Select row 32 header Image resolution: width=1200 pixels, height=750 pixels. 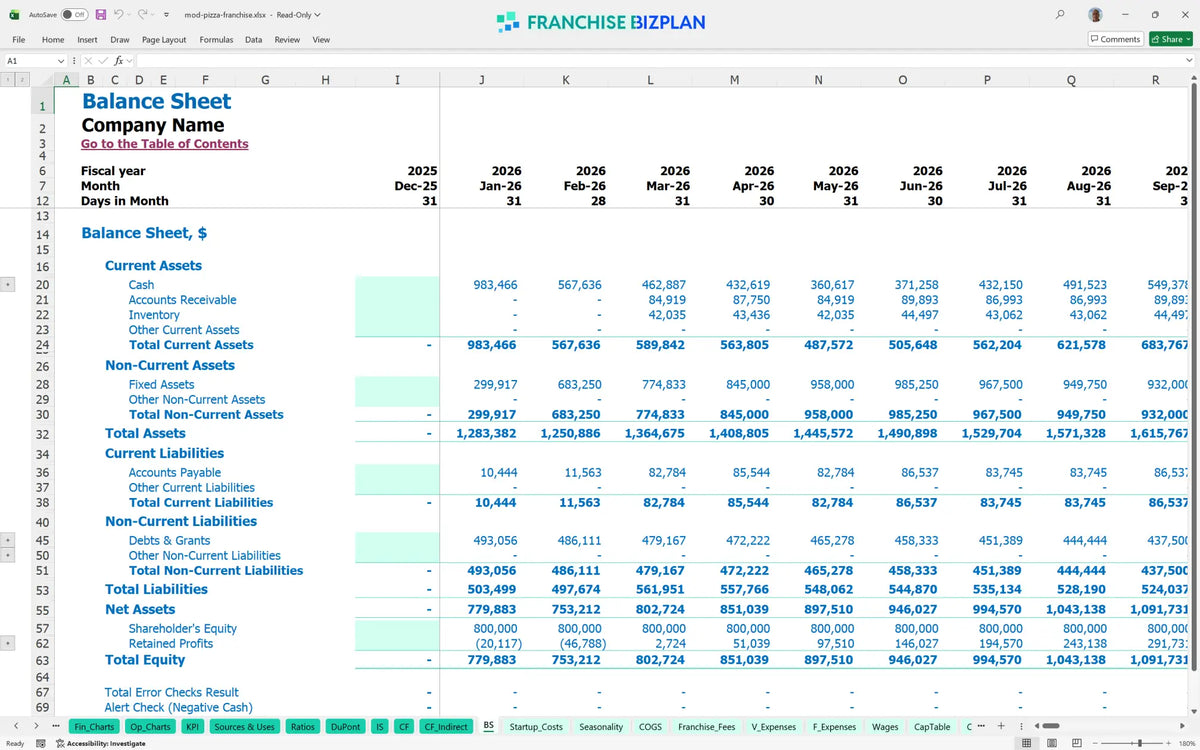pyautogui.click(x=42, y=434)
